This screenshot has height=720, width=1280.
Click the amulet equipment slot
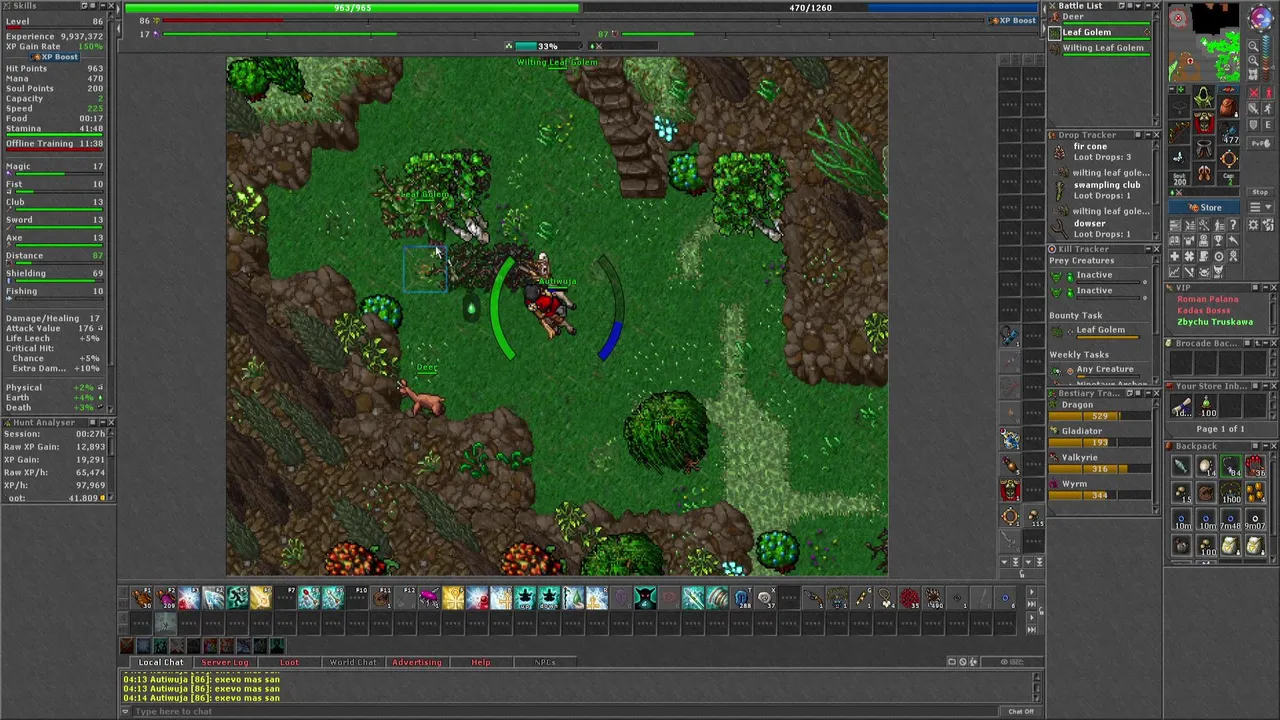[x=1179, y=107]
